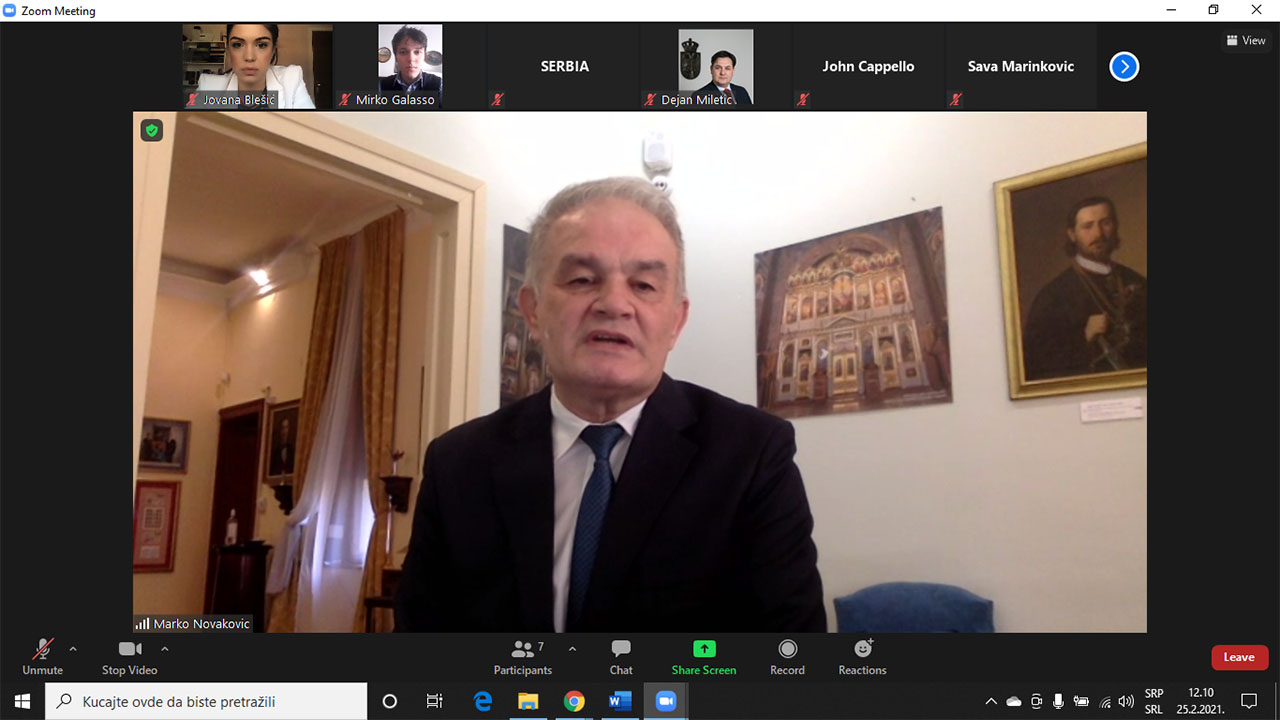Show hidden system tray icons
1280x720 pixels.
(991, 701)
